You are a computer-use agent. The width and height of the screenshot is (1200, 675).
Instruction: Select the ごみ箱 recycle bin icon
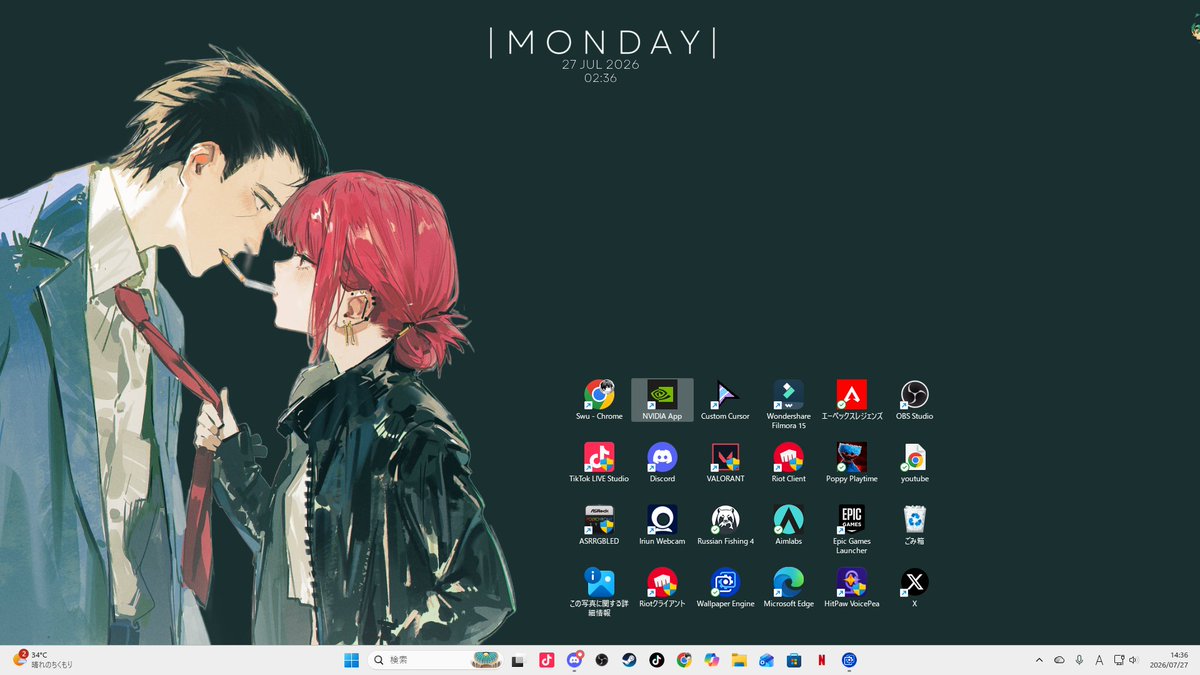coord(914,525)
